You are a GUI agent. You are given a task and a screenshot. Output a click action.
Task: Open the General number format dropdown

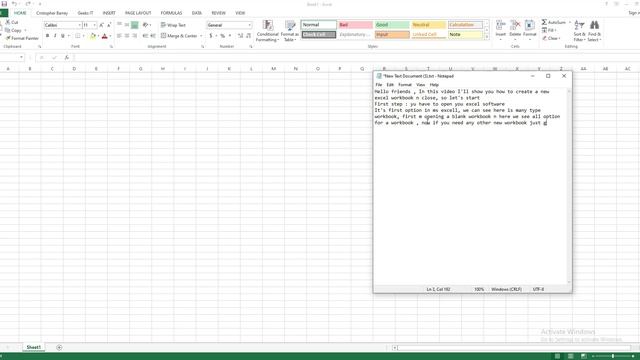(250, 25)
